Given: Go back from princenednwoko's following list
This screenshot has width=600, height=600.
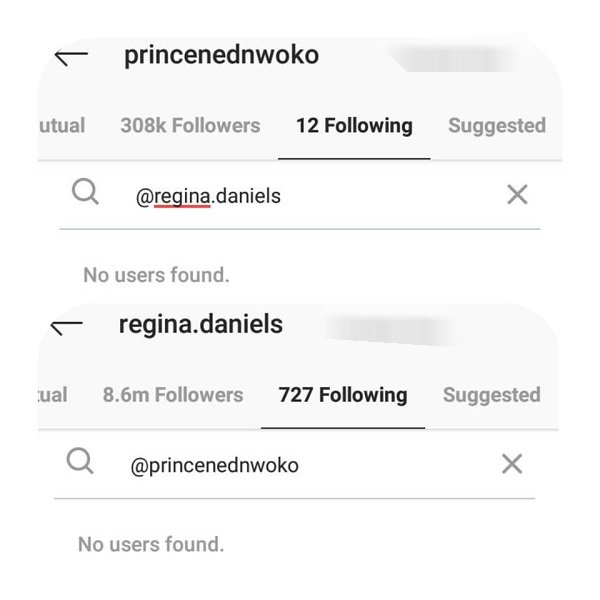Looking at the screenshot, I should click(70, 57).
